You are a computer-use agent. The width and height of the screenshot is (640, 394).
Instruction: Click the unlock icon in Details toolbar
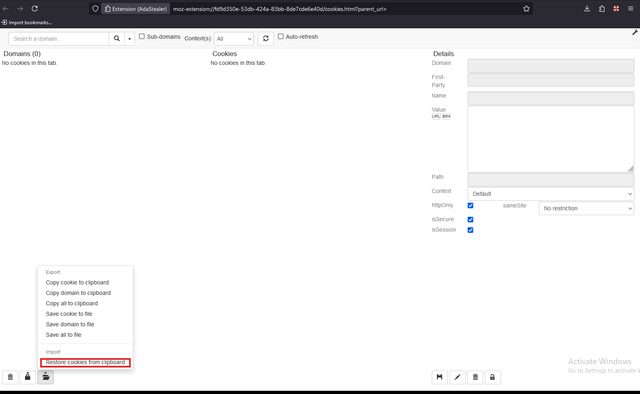click(x=493, y=377)
